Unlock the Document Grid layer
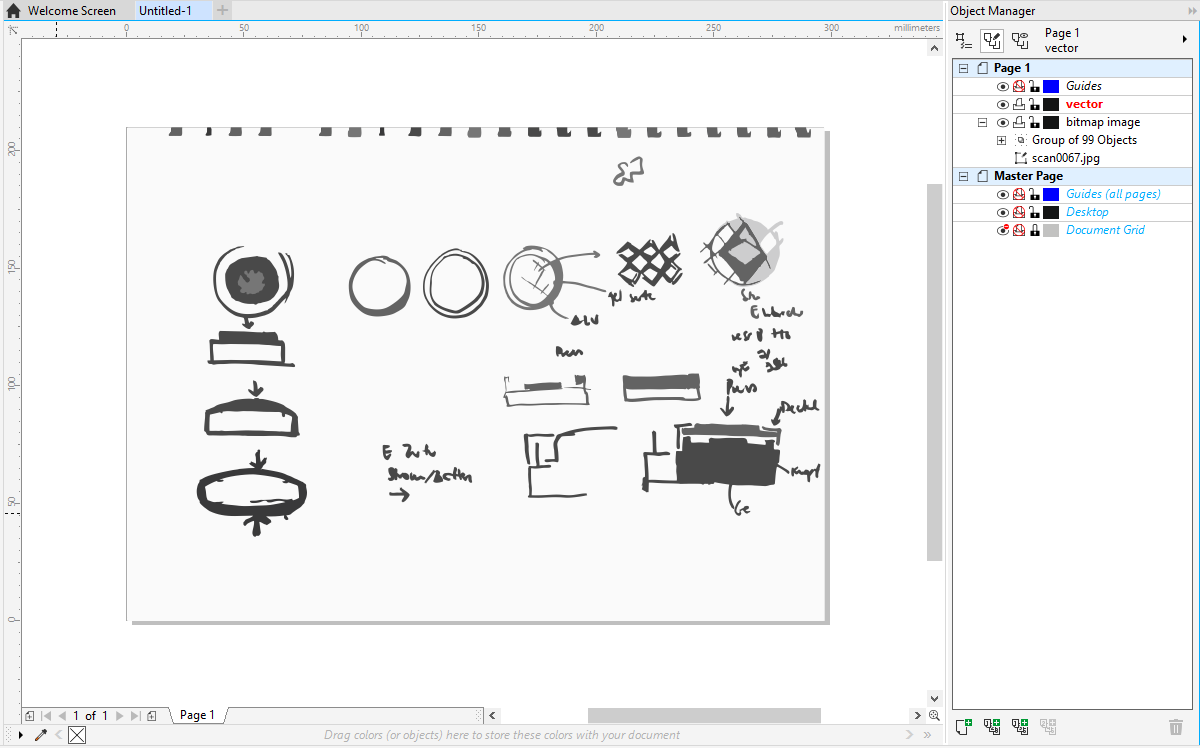 [1035, 230]
